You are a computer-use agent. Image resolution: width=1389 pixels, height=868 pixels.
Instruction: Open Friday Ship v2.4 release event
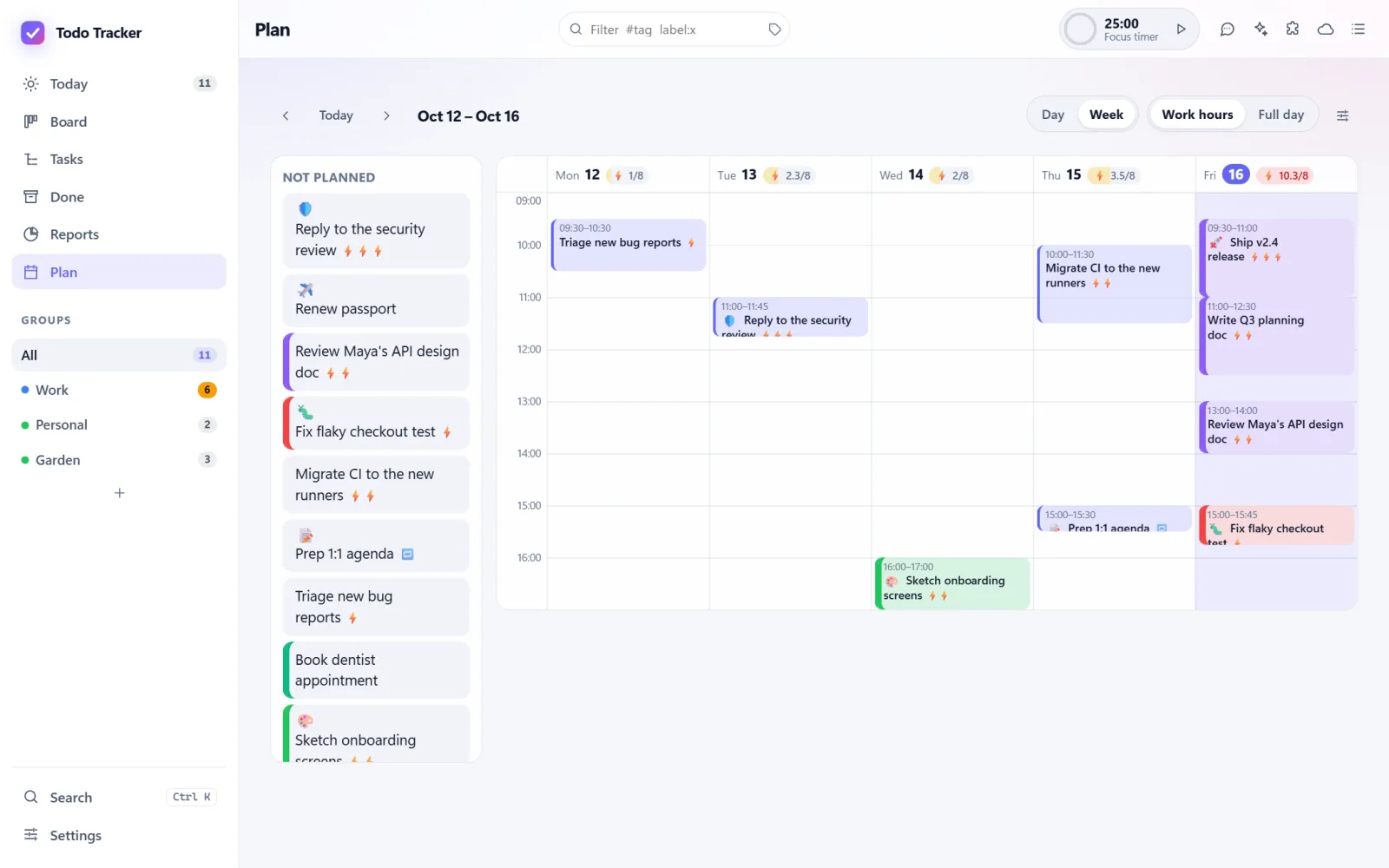pos(1276,257)
